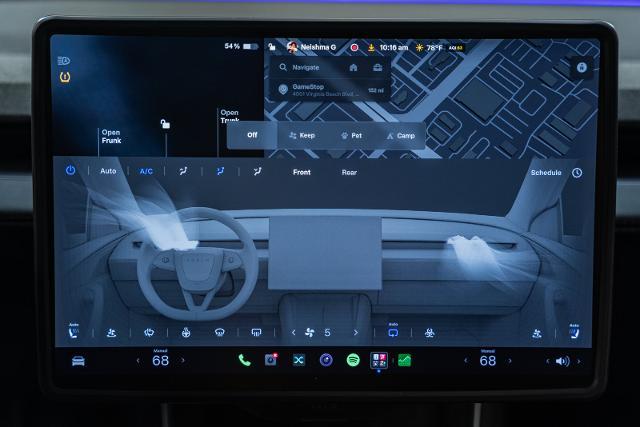Tap the battery icon beside 54%
Image resolution: width=640 pixels, height=427 pixels.
250,47
